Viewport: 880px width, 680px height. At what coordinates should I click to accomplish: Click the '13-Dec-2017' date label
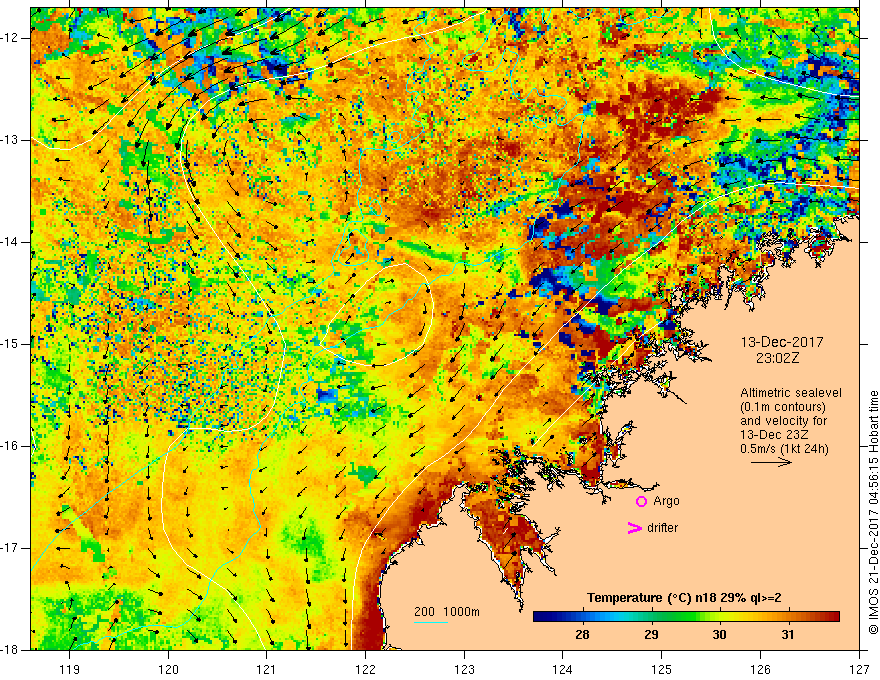point(782,342)
